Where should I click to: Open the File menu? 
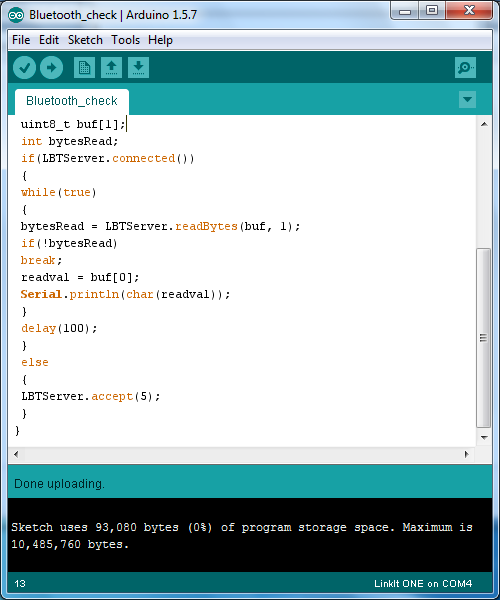click(x=21, y=40)
